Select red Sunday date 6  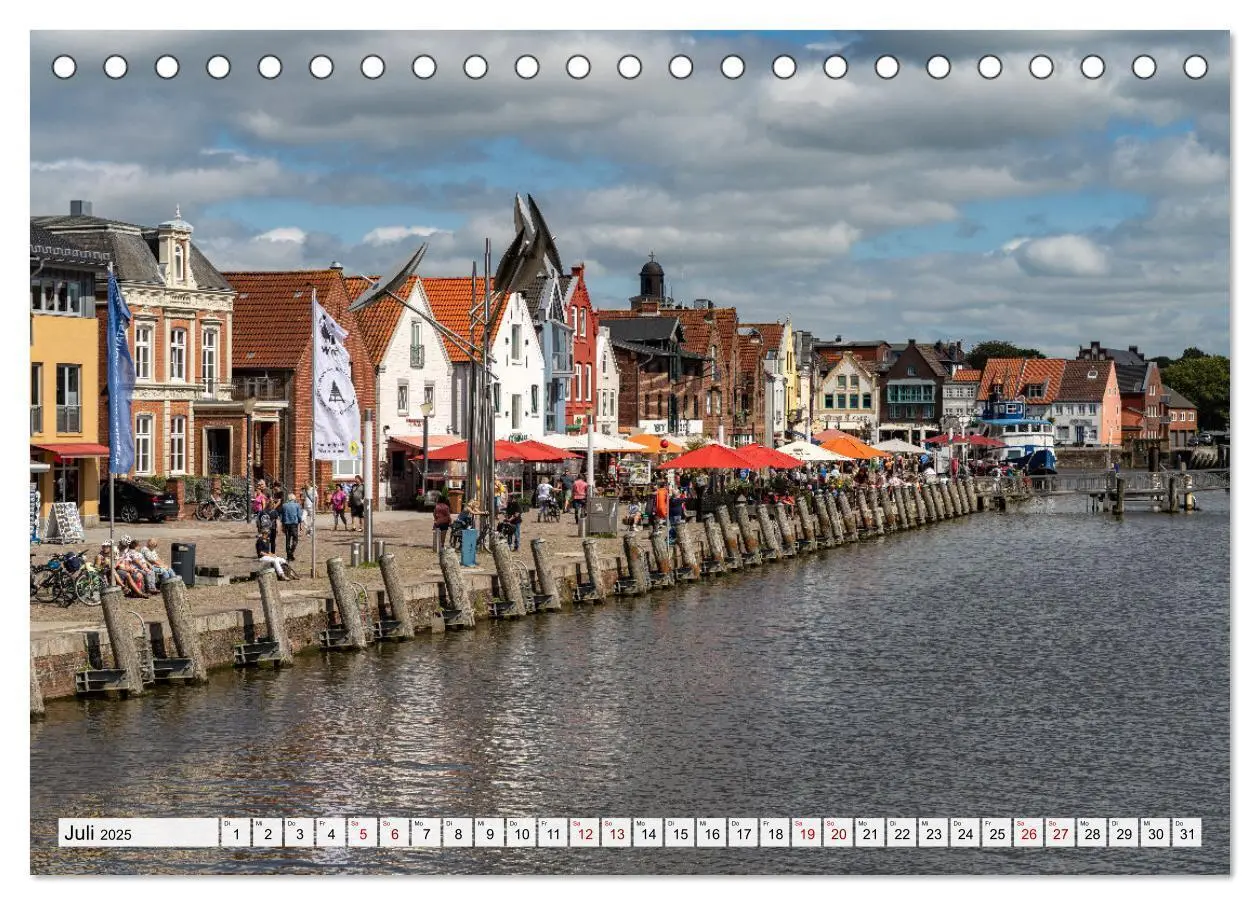point(394,833)
